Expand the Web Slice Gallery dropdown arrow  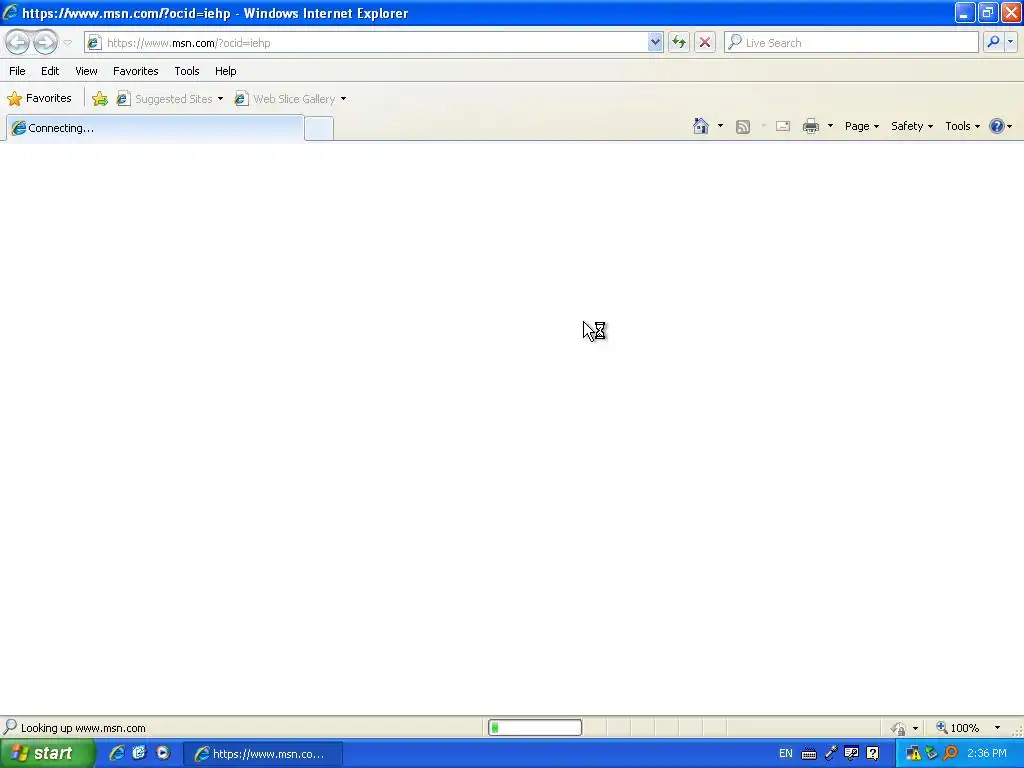click(344, 99)
